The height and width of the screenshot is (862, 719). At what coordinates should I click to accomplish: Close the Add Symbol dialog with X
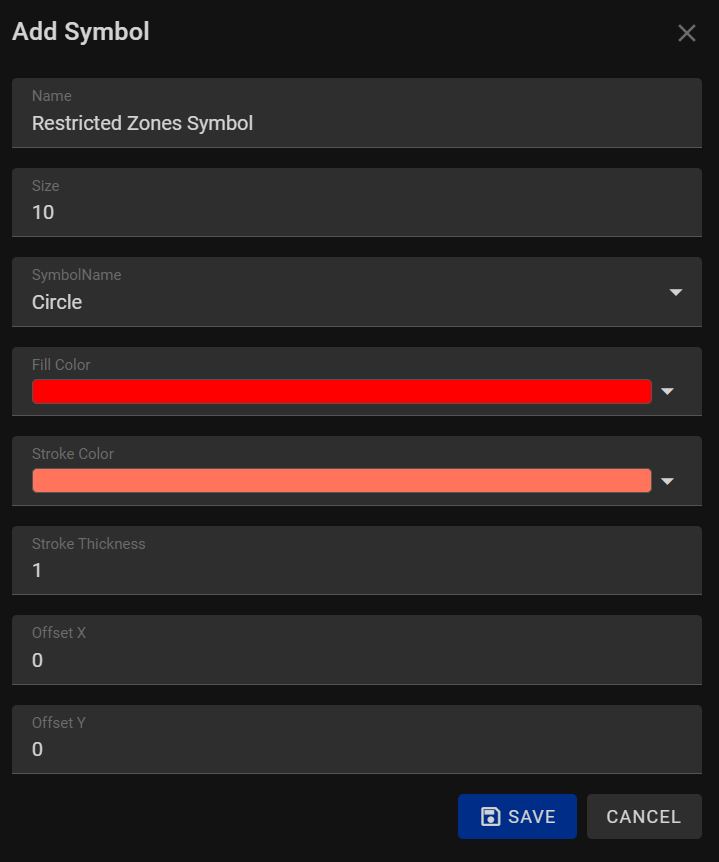687,33
